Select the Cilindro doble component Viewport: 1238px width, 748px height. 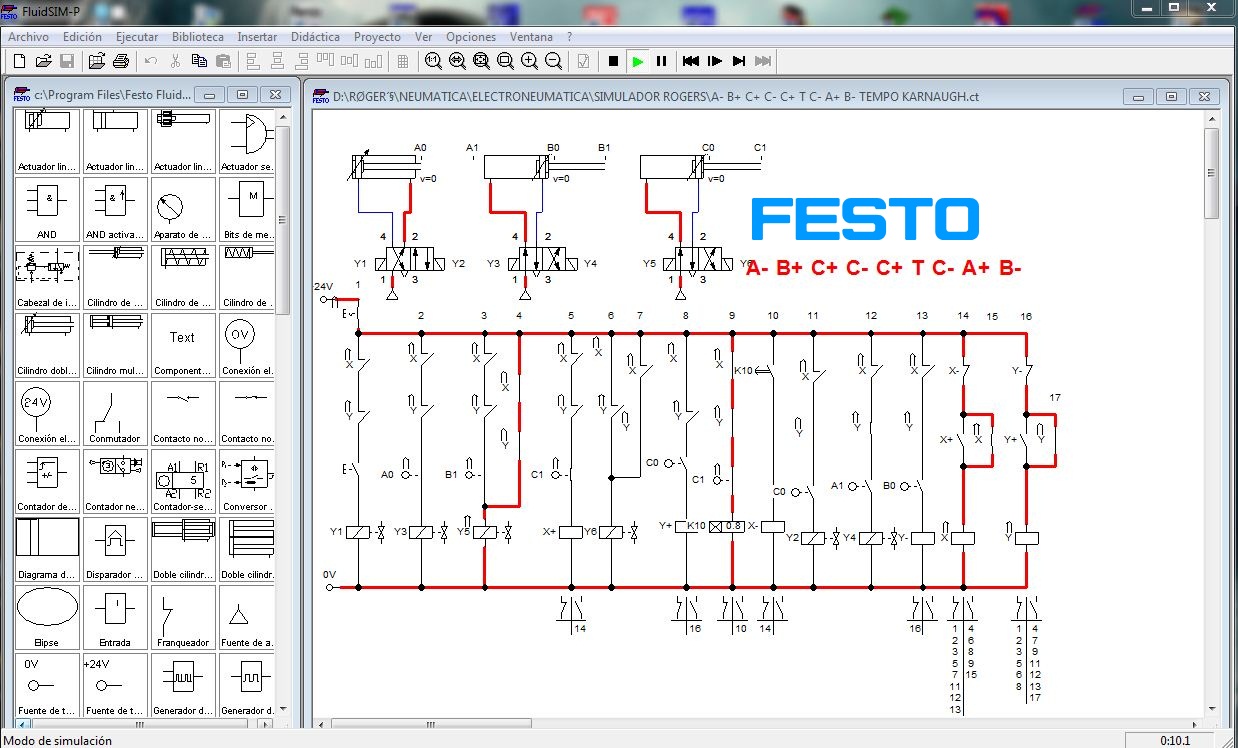[x=47, y=345]
